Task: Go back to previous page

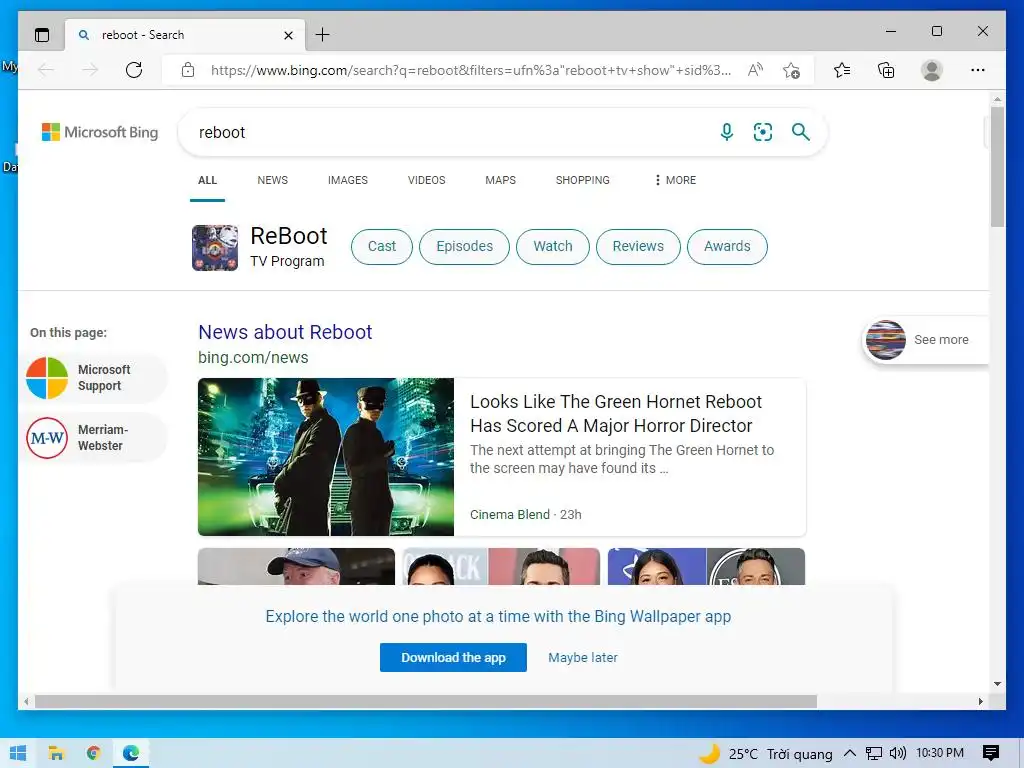Action: [x=46, y=70]
